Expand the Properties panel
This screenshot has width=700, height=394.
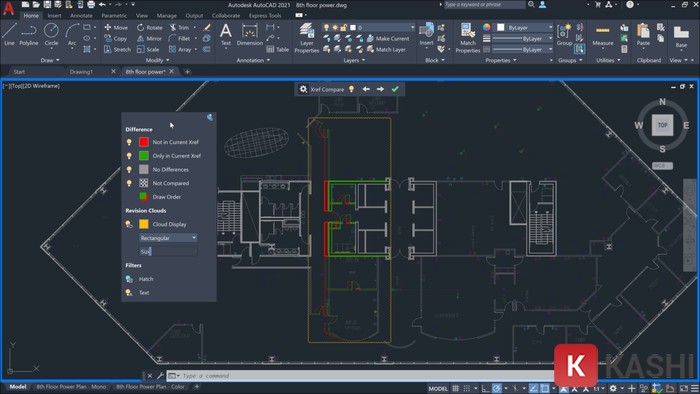[x=501, y=60]
